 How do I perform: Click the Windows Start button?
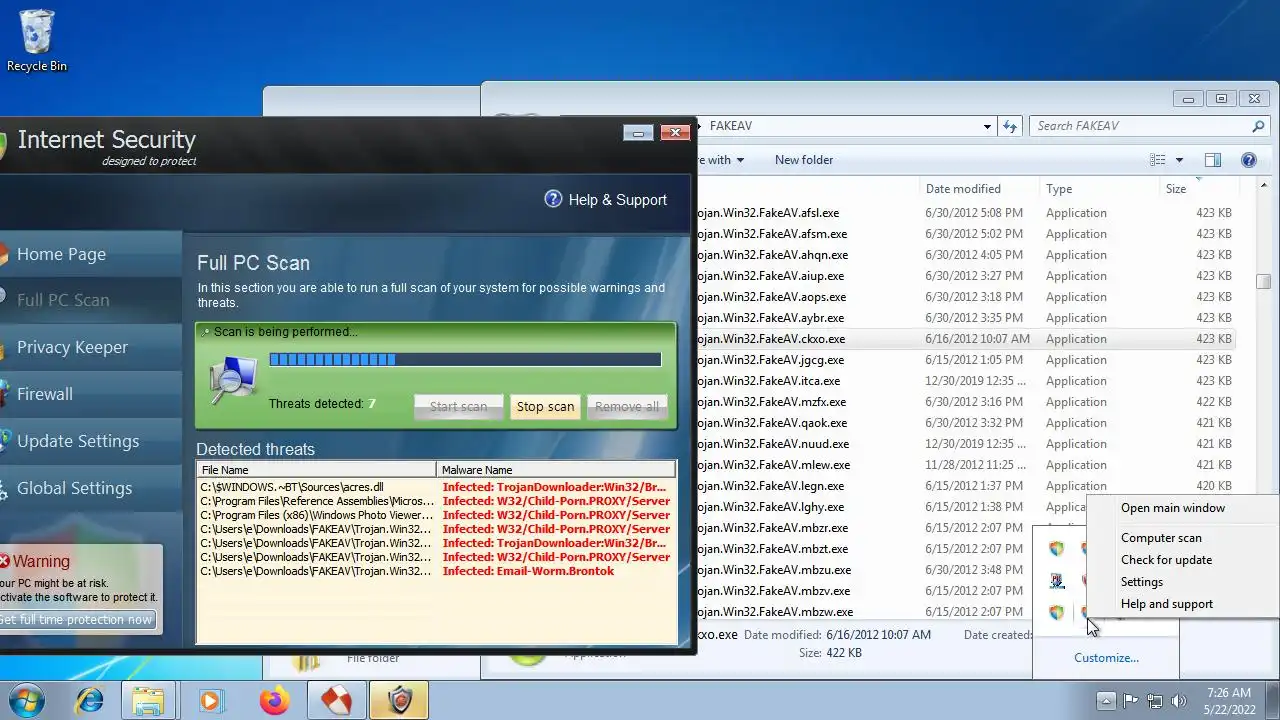26,701
